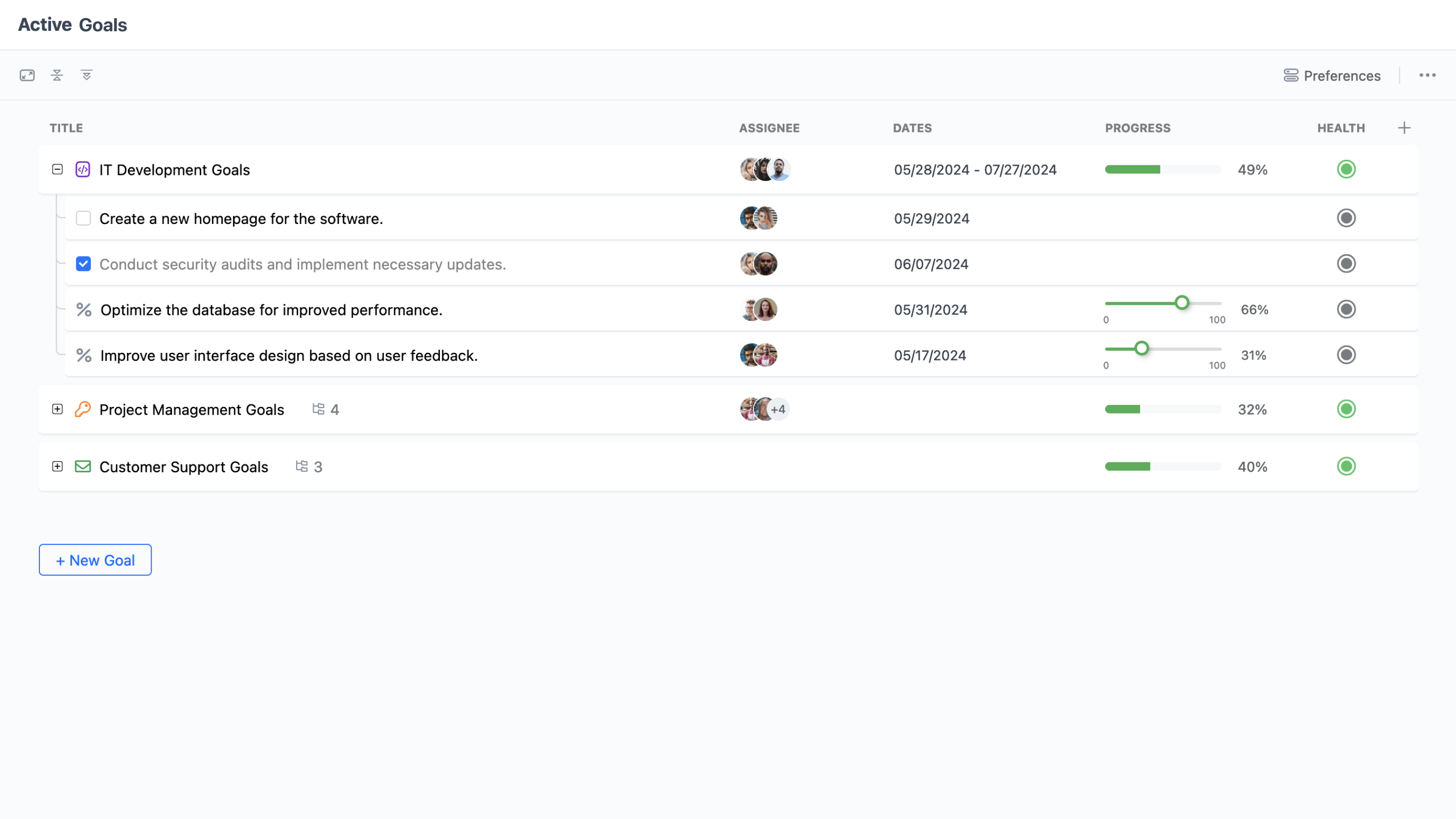Click sub-goal count icon for Customer Support Goals
This screenshot has height=819, width=1456.
pyautogui.click(x=302, y=466)
